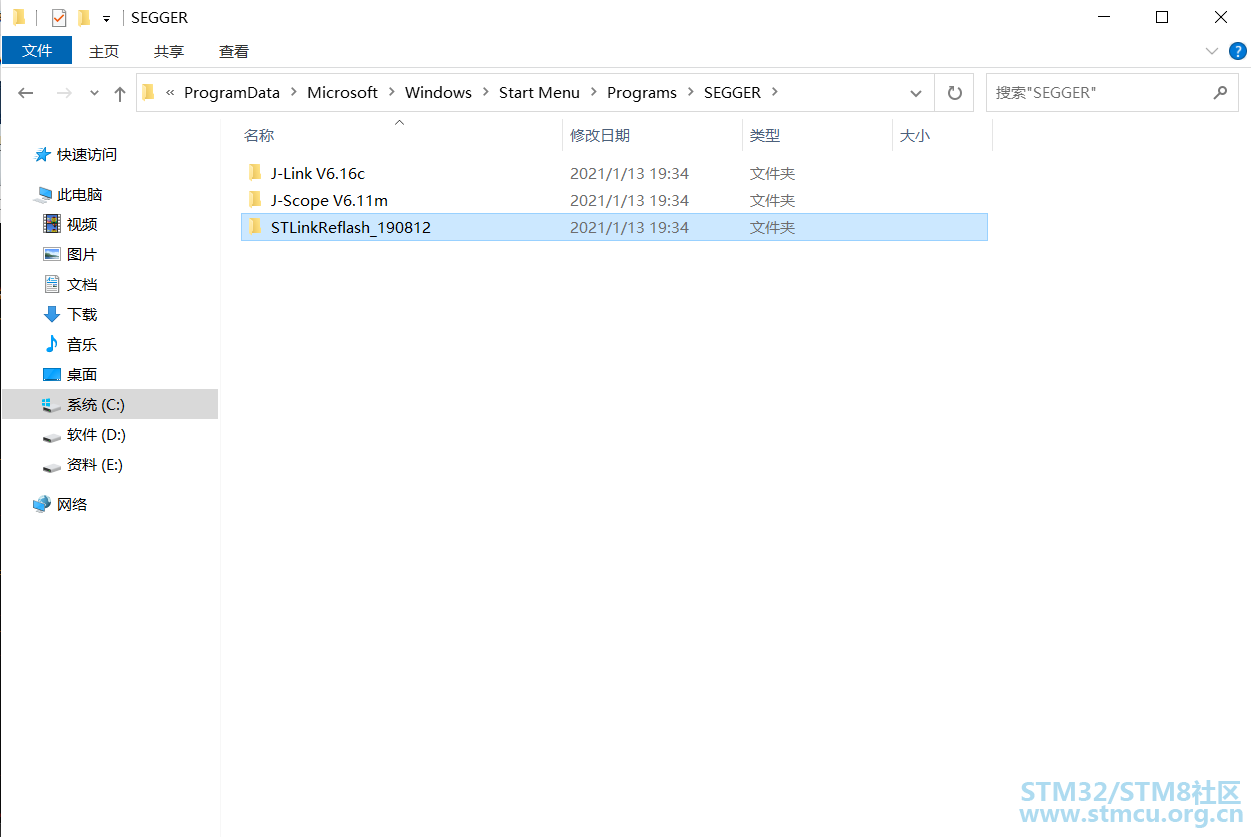The image size is (1252, 837).
Task: Click STLinkReflash_190812 type cell 文件夹
Action: point(772,227)
